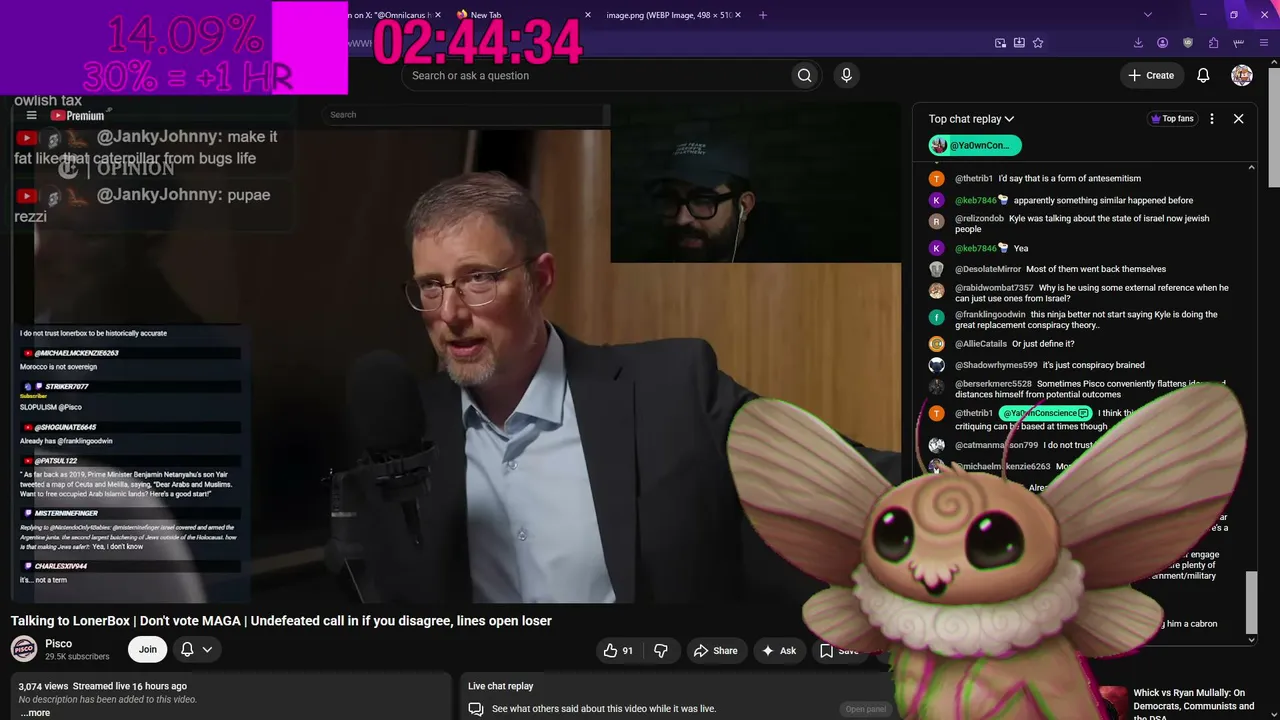Screen dimensions: 1280x720
Task: Select @DesolateMirror's chat username
Action: 988,269
